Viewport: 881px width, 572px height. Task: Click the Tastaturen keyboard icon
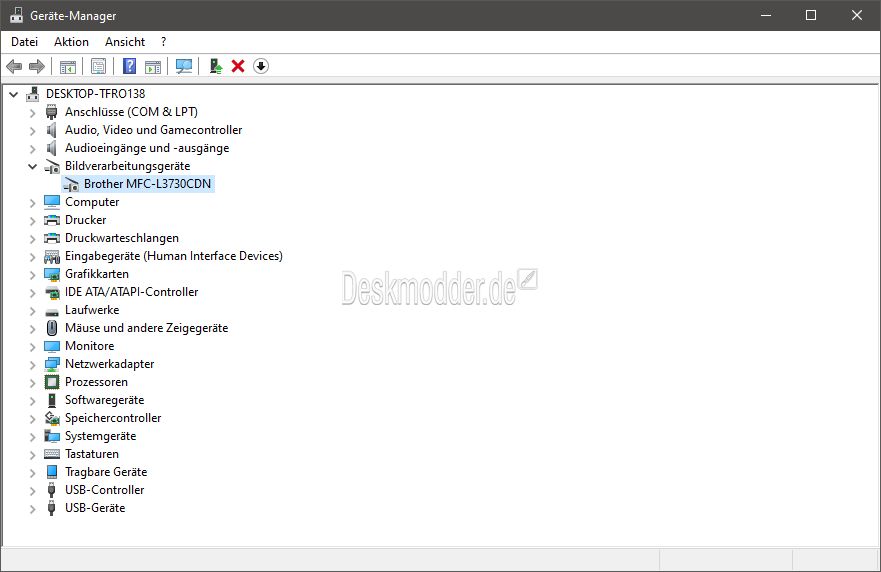(52, 453)
